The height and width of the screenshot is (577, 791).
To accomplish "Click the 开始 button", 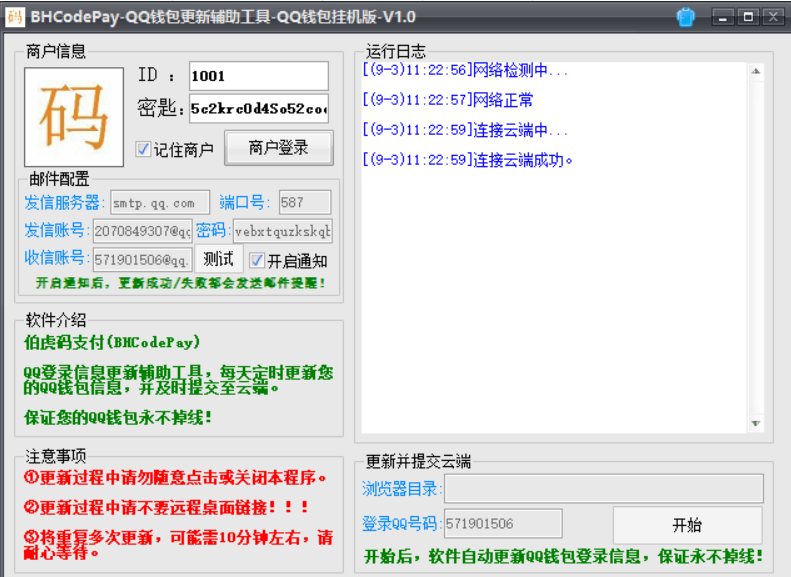I will pyautogui.click(x=687, y=525).
